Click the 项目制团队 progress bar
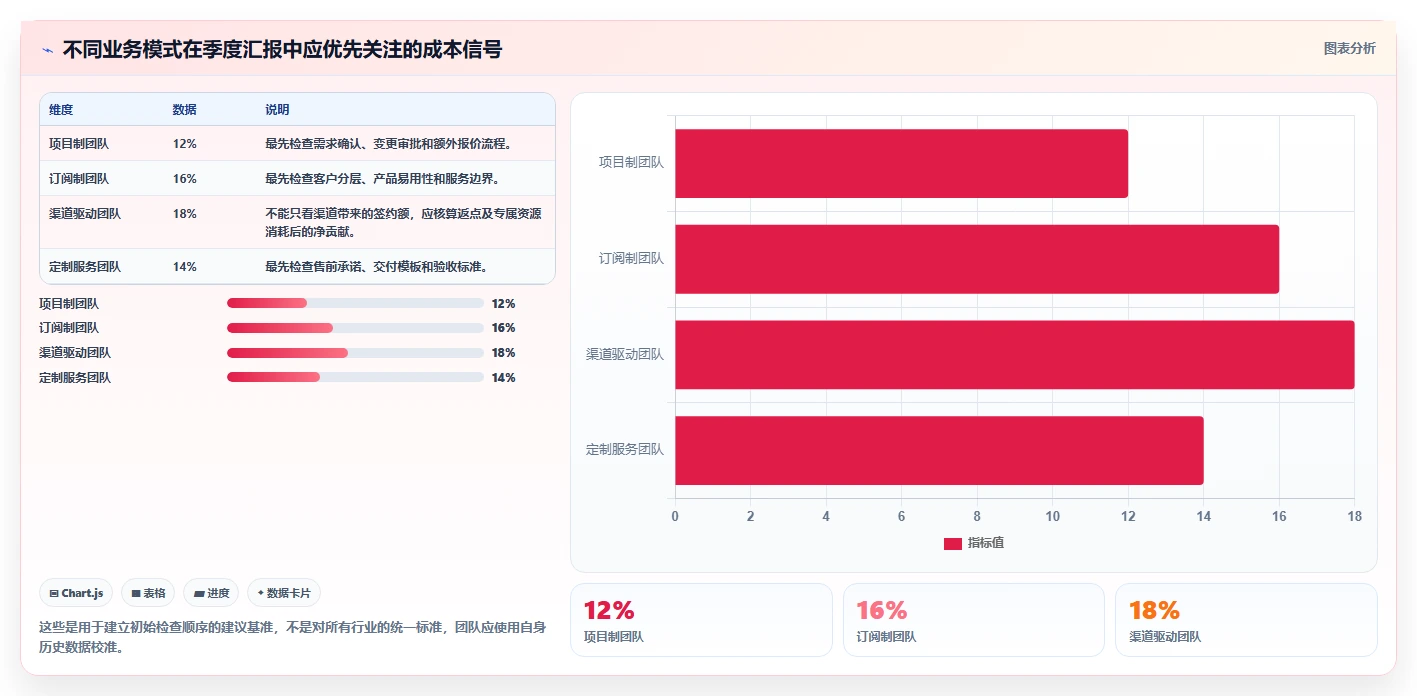 [x=355, y=303]
